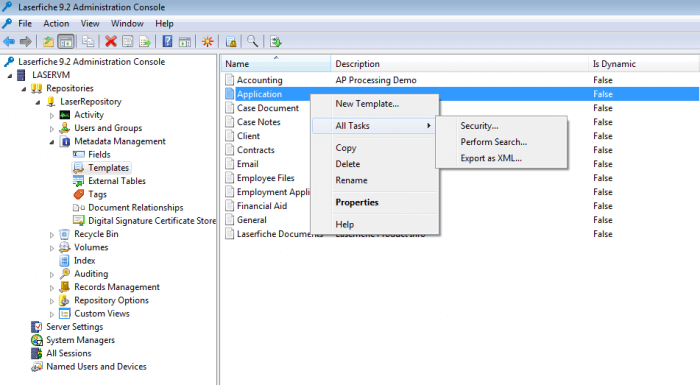This screenshot has width=700, height=385.
Task: Expand the Volumes tree node
Action: [x=52, y=248]
